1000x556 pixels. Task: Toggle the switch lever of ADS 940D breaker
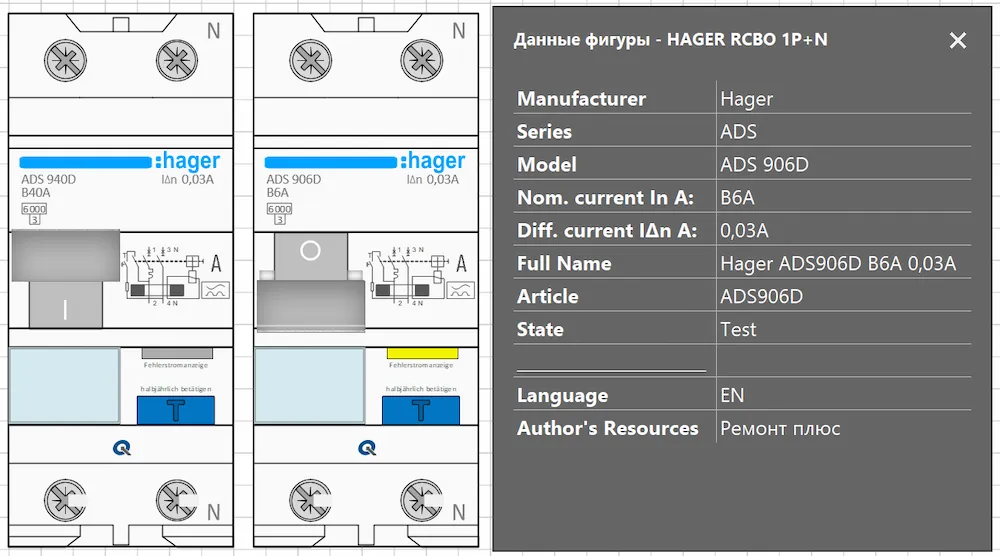66,279
